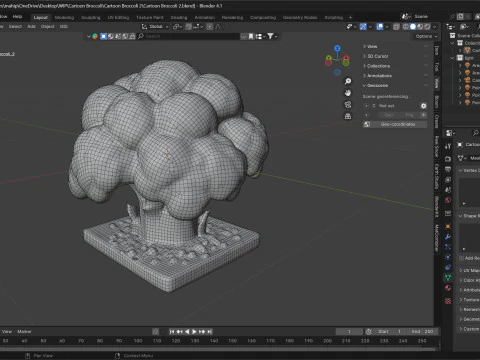480x360 pixels.
Task: Open the viewport Options dropdown
Action: (426, 36)
